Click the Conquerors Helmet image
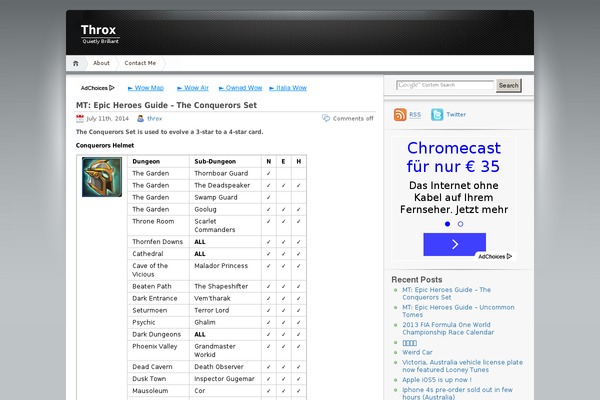 102,177
